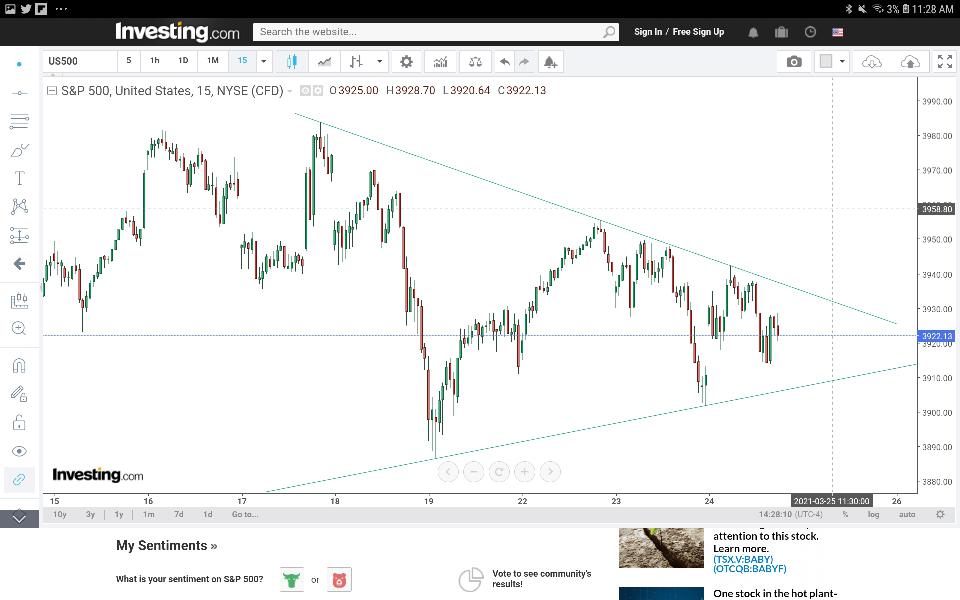Open the Go to... date option
Screen dimensions: 960x600
pos(244,514)
